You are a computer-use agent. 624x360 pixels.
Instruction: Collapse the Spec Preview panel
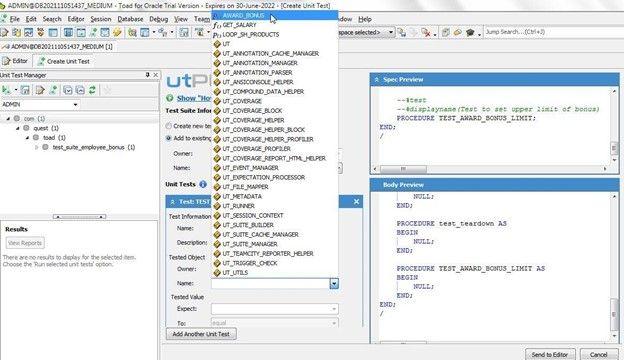pos(376,80)
